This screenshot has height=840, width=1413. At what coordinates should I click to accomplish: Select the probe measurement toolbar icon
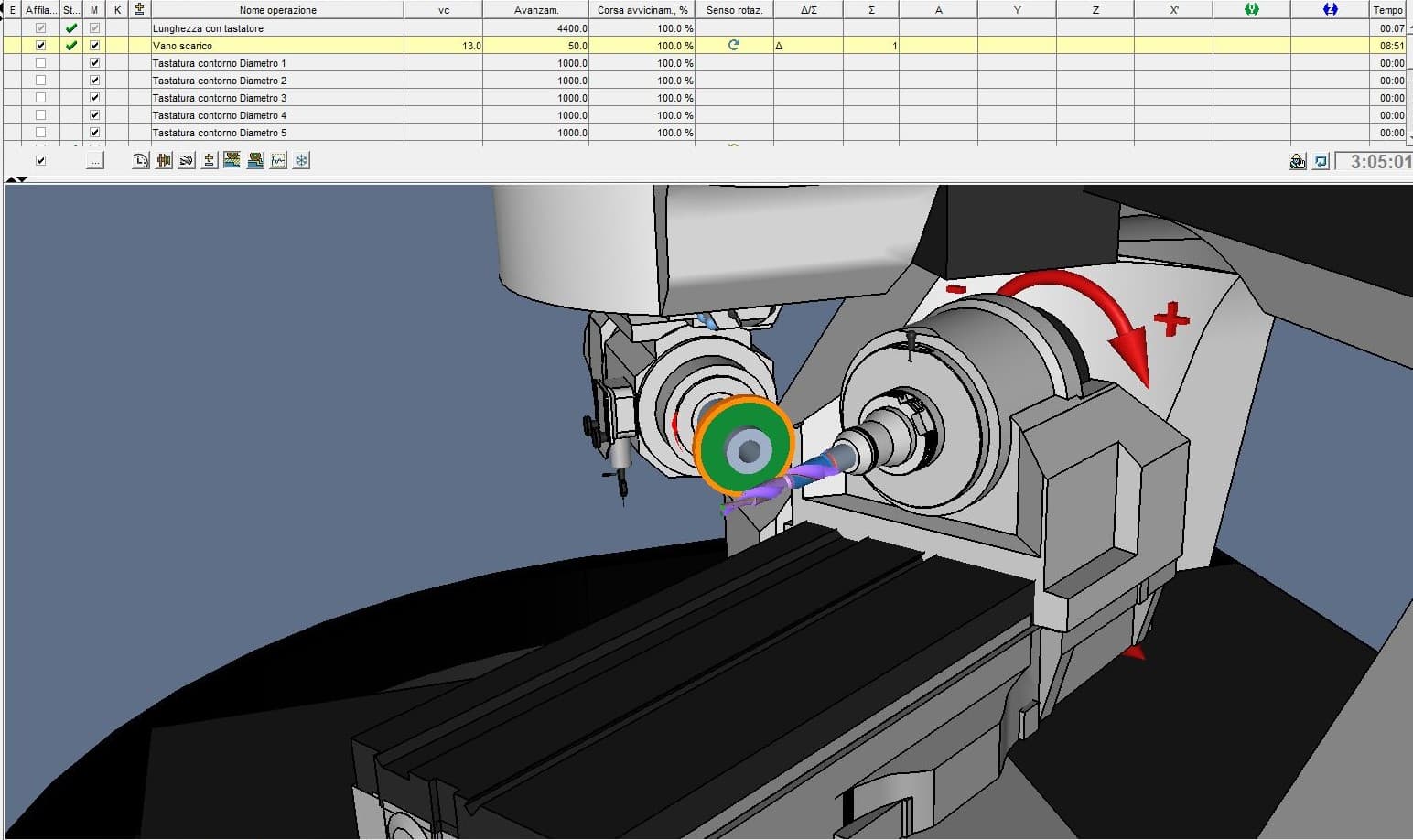point(209,160)
